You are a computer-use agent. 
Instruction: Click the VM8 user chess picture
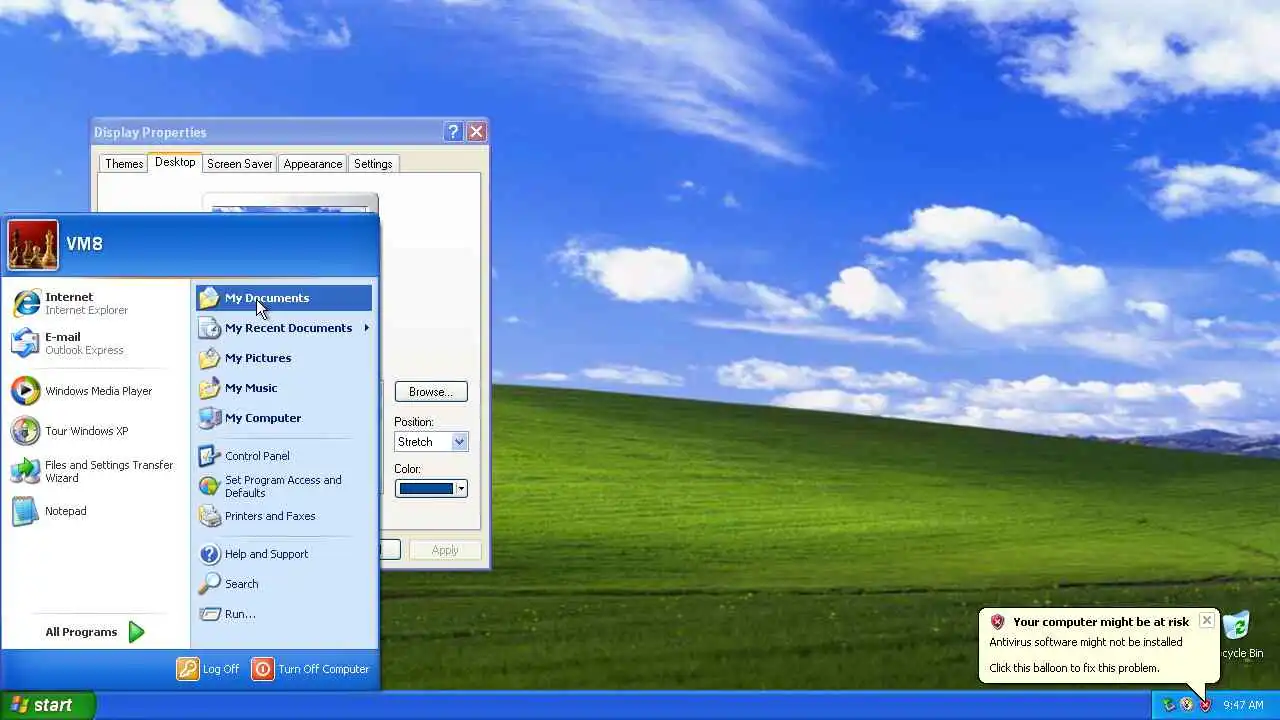[x=33, y=245]
